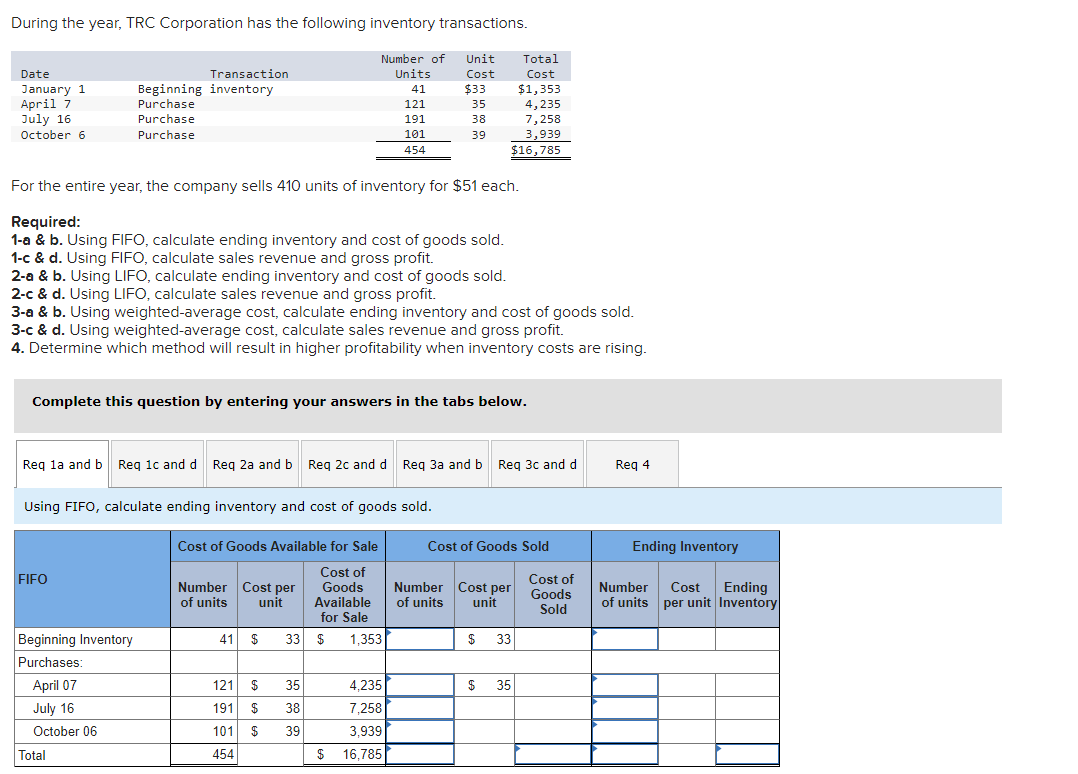Click the '7,258' July 16 cost cell in FIFO table
The width and height of the screenshot is (1078, 774).
coord(345,708)
